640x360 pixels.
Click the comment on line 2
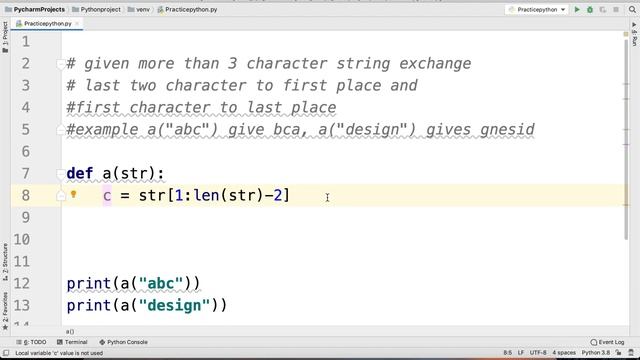click(269, 64)
